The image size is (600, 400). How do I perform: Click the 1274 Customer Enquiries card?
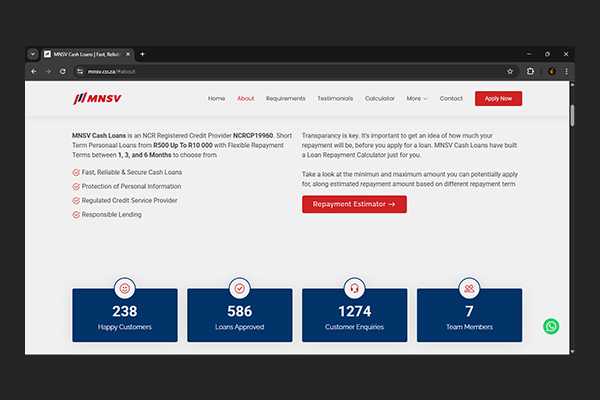click(354, 315)
